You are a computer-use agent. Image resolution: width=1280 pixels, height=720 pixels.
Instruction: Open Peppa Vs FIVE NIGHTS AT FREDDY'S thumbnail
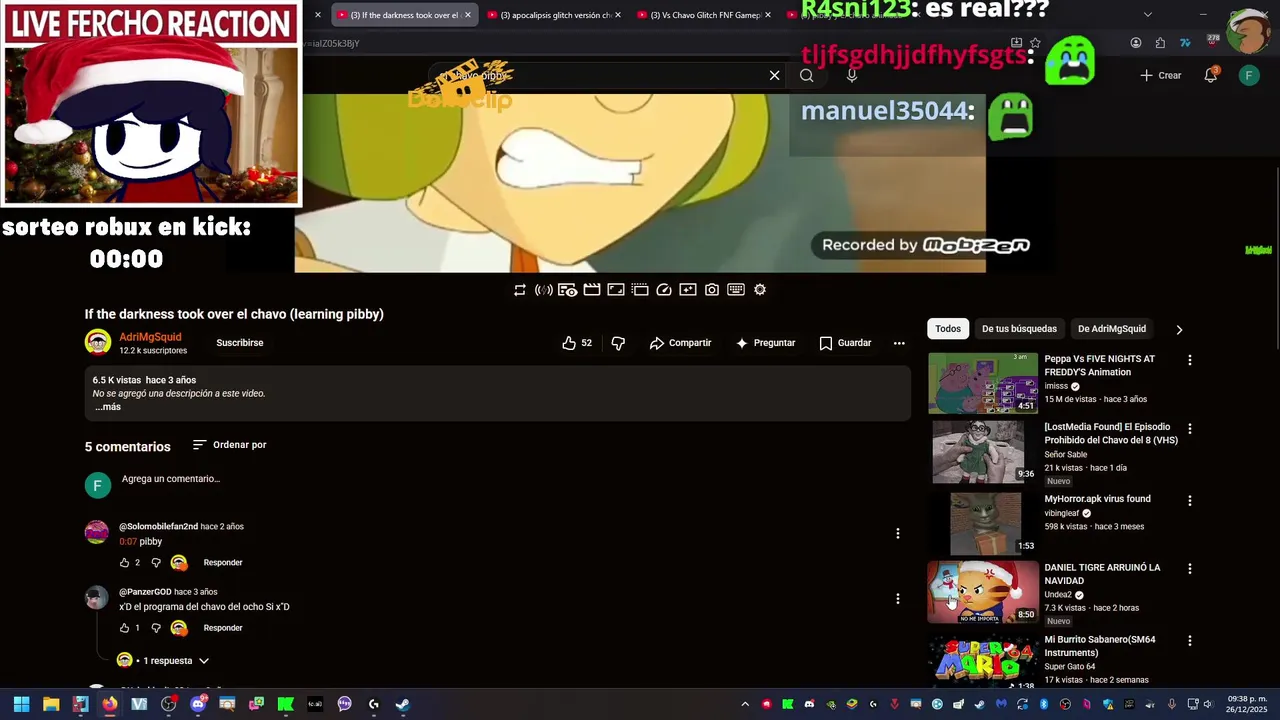(x=983, y=383)
